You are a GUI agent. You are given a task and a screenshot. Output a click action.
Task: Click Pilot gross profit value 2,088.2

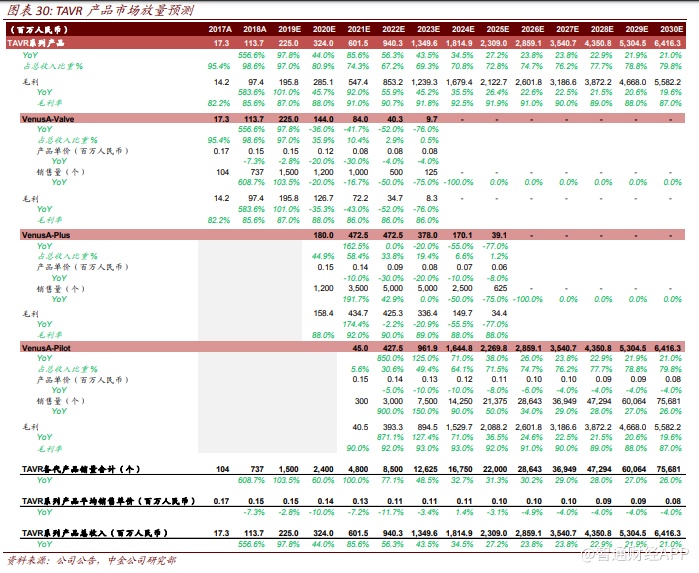[x=494, y=427]
